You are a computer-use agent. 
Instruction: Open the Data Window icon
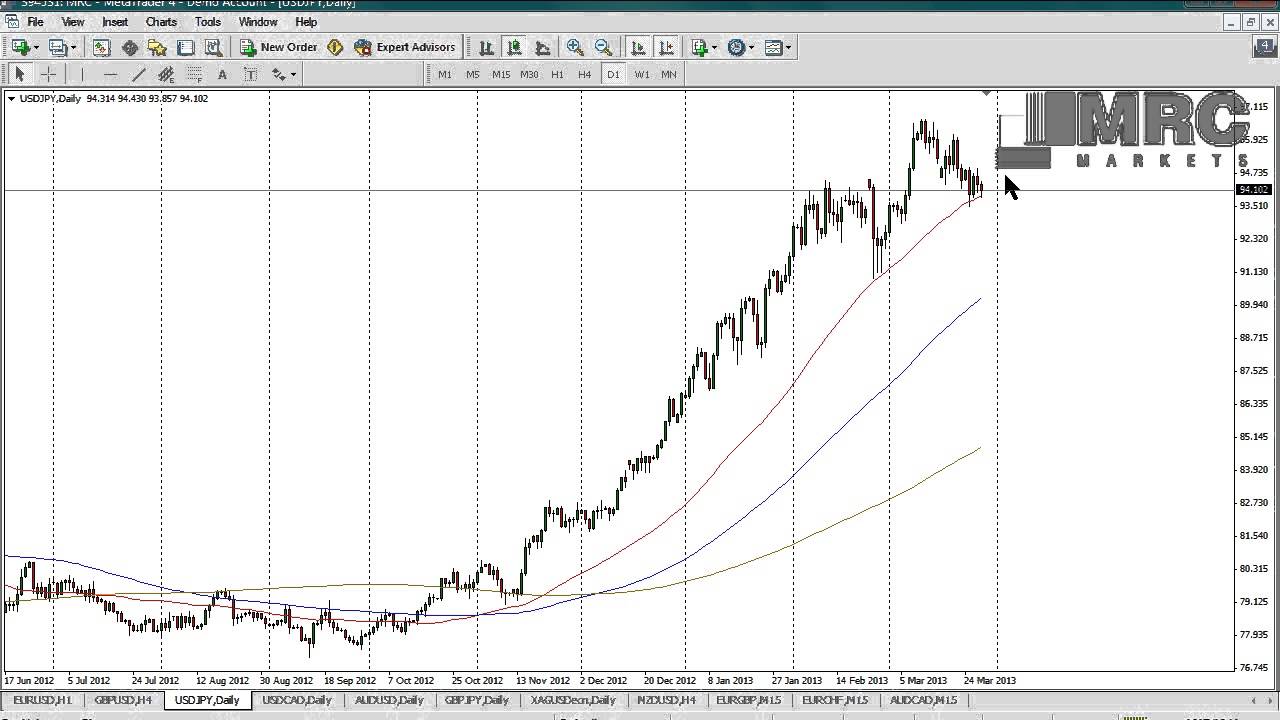pyautogui.click(x=129, y=47)
